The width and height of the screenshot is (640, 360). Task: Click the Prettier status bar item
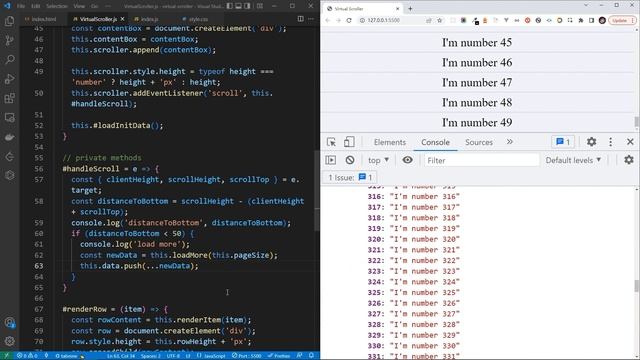pos(279,356)
